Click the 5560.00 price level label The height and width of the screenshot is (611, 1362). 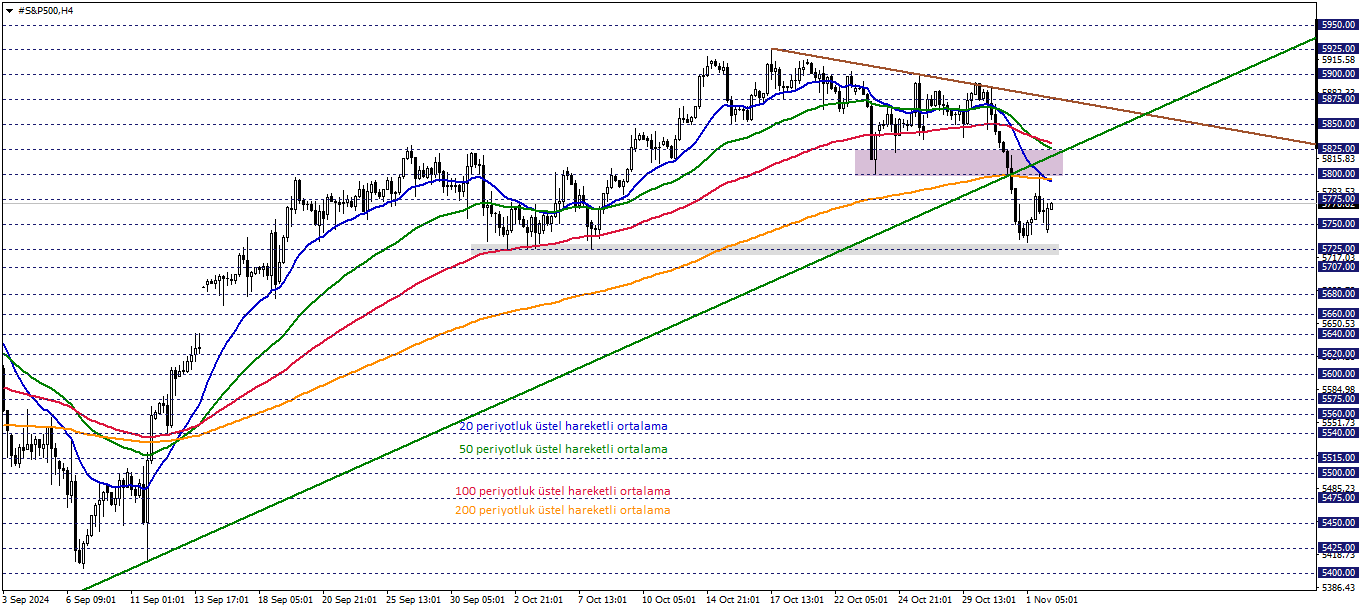pyautogui.click(x=1338, y=413)
